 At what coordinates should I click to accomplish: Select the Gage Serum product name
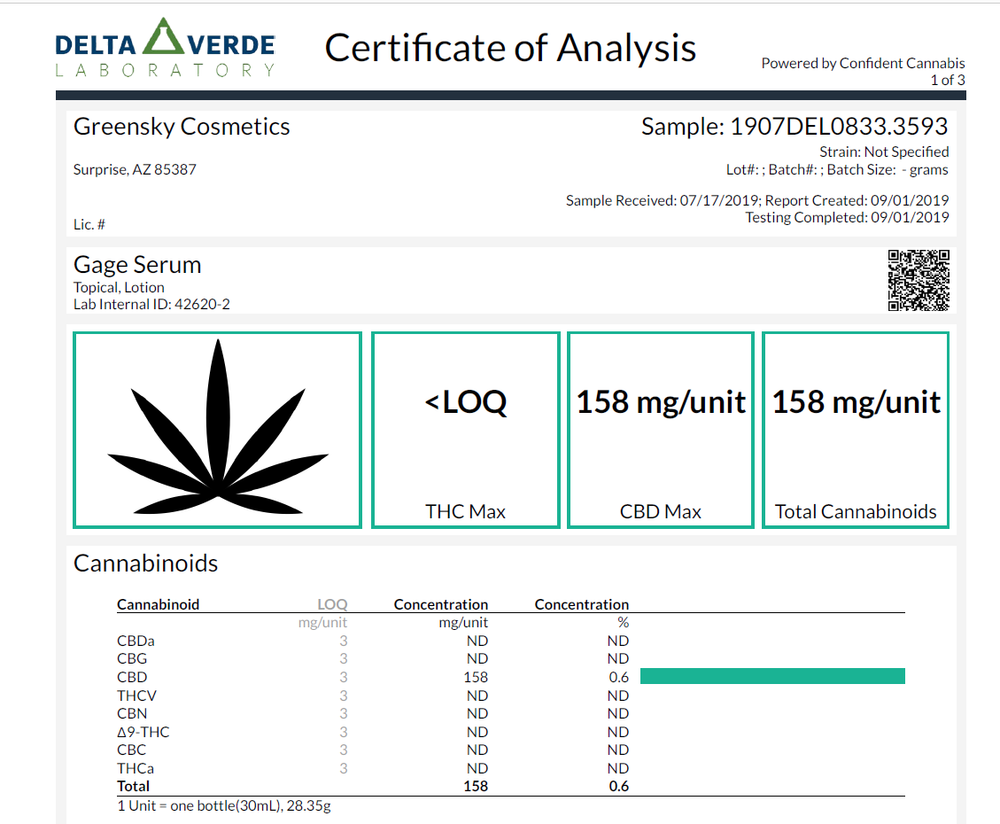(137, 265)
